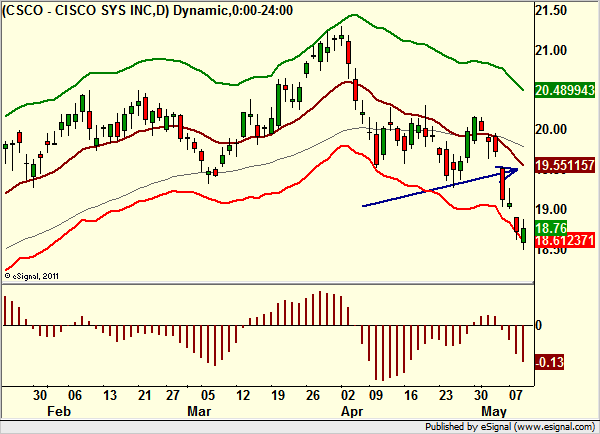Click the 30 date label before May
Screen dimensions: 600x434
click(481, 395)
